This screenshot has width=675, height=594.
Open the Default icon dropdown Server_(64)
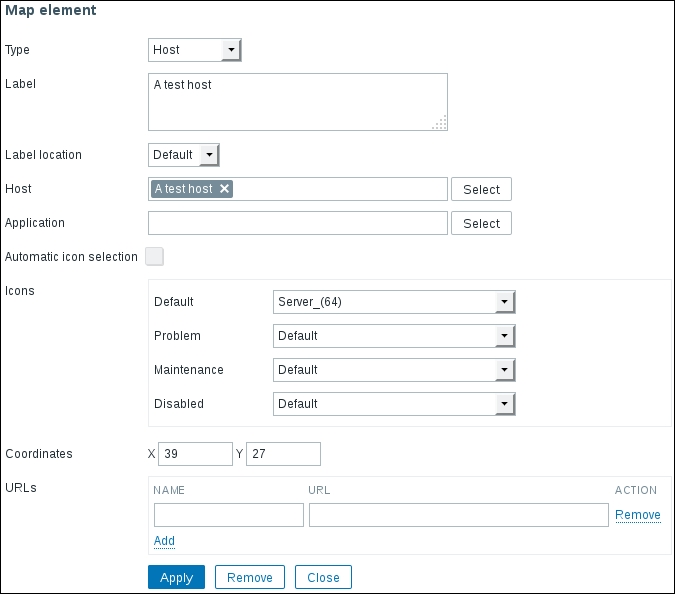click(x=393, y=302)
